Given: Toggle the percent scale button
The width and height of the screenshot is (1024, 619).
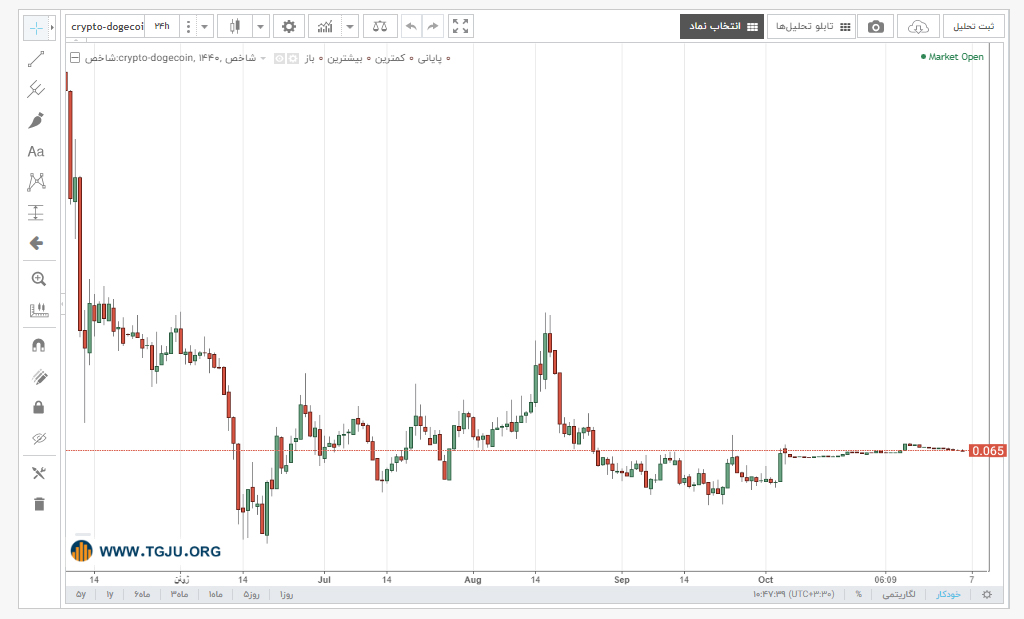Looking at the screenshot, I should [859, 594].
